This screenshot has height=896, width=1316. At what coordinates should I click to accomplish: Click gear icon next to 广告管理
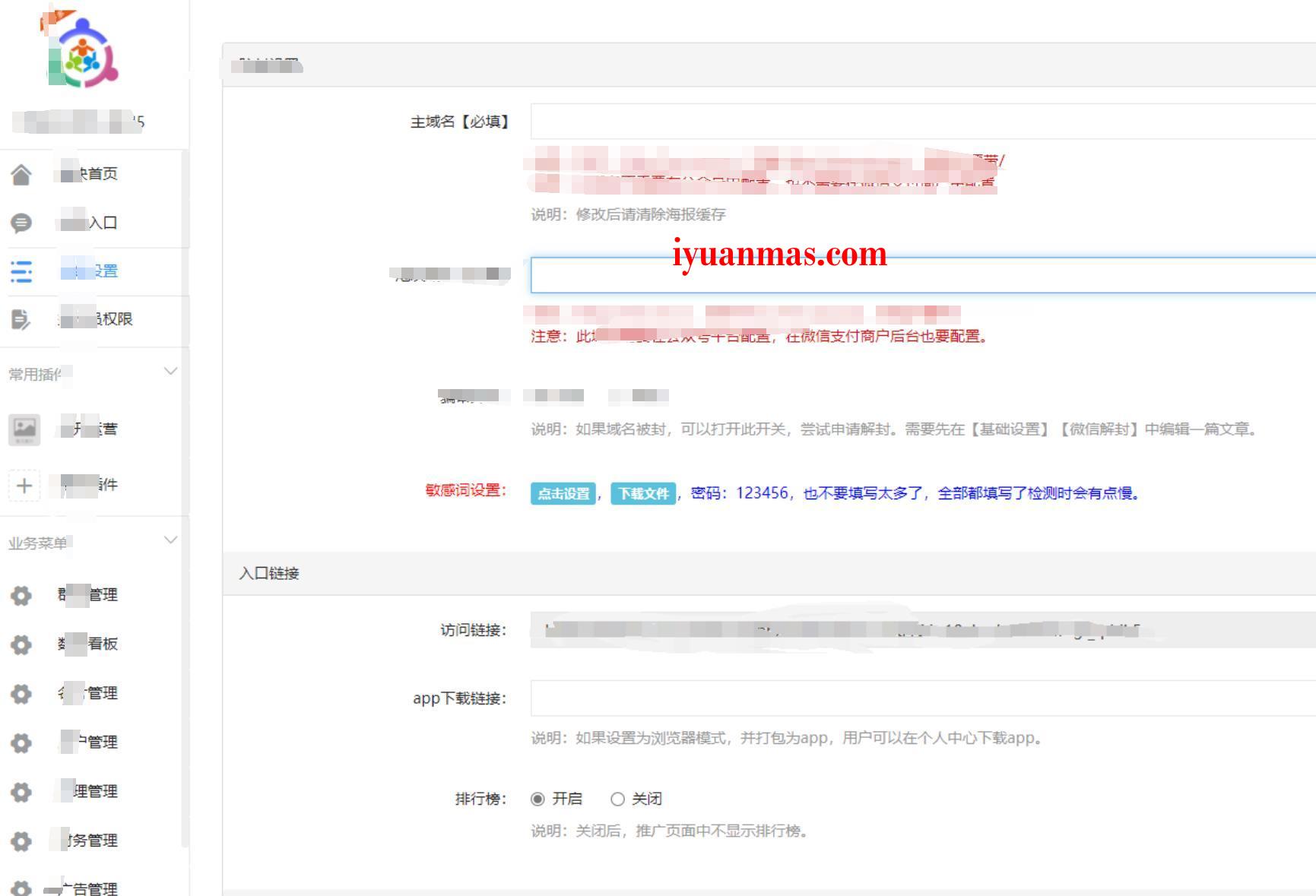click(21, 888)
